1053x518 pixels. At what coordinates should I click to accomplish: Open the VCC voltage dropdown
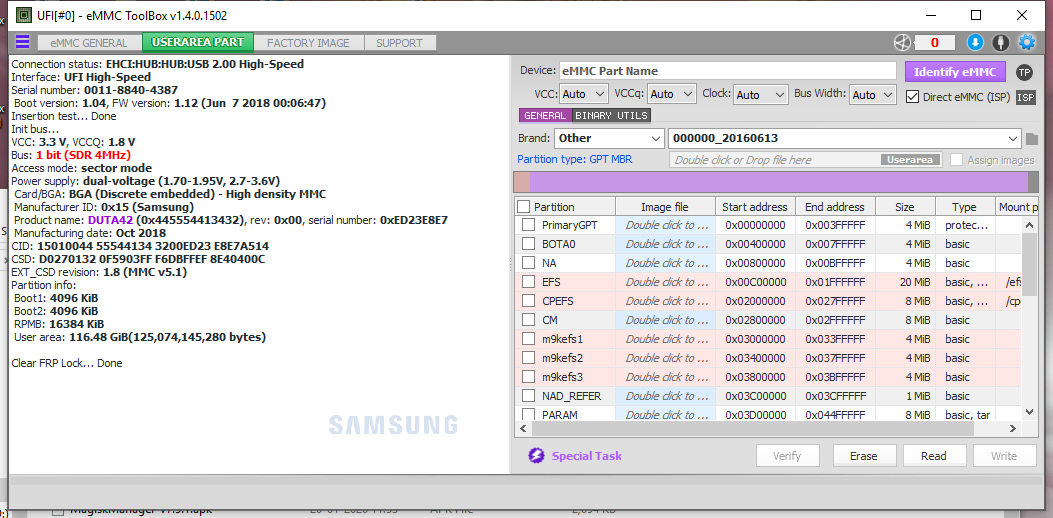583,95
